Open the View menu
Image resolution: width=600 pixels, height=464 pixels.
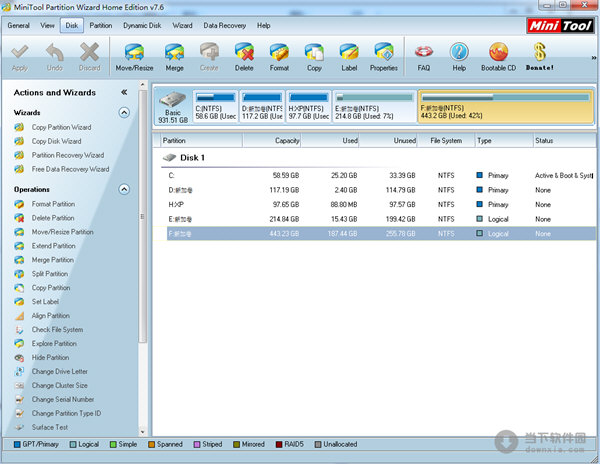point(47,26)
